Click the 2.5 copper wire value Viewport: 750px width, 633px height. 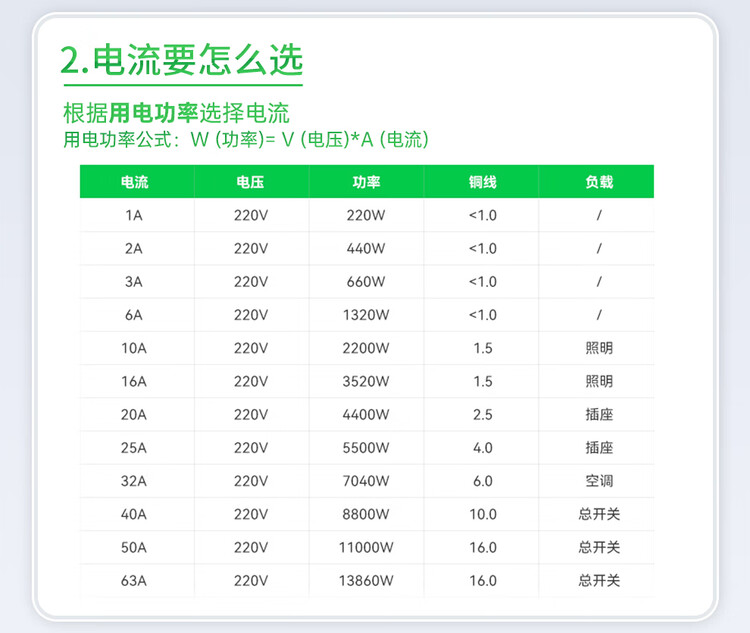tap(483, 414)
